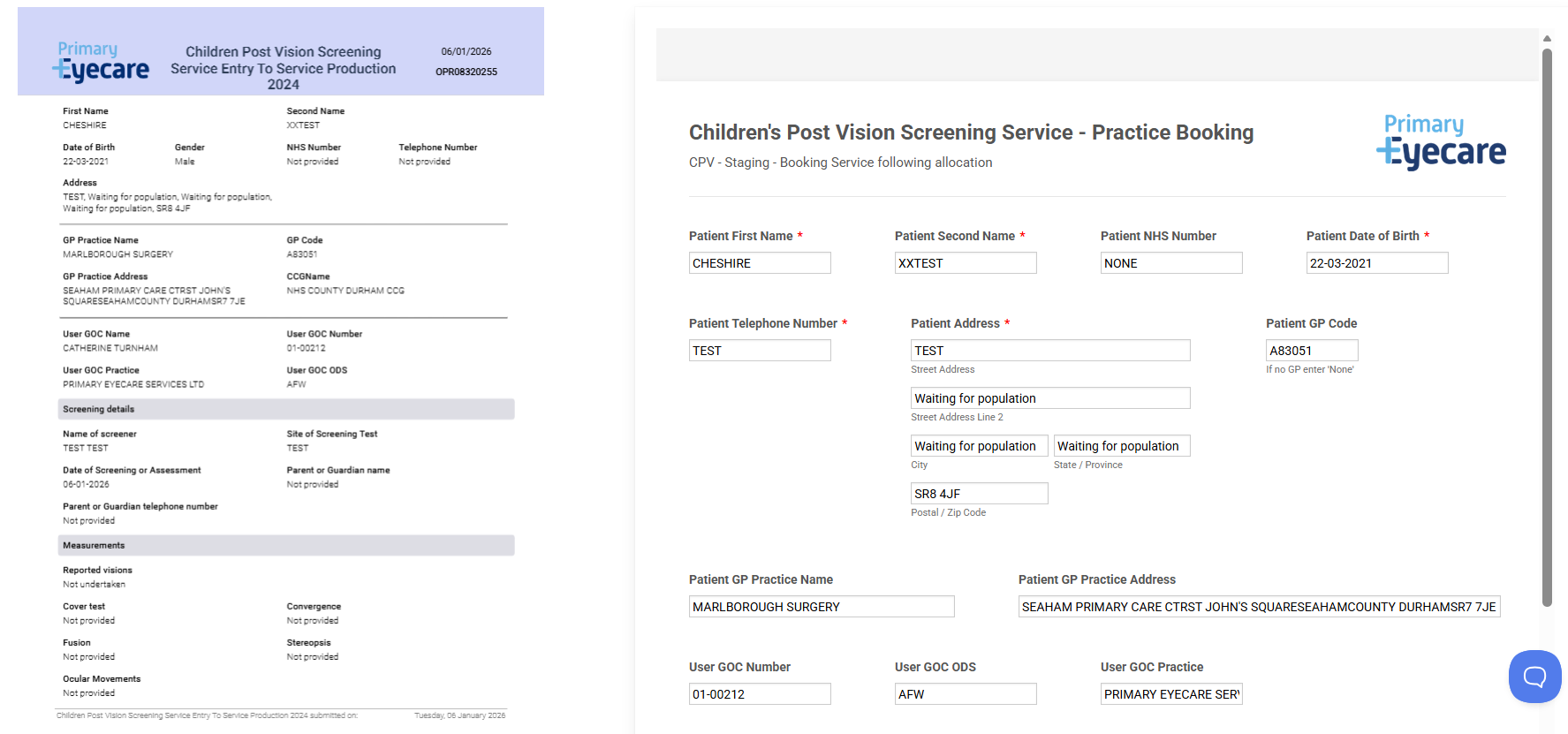Click the Postal / Zip Code field
The height and width of the screenshot is (734, 1568).
coord(979,494)
